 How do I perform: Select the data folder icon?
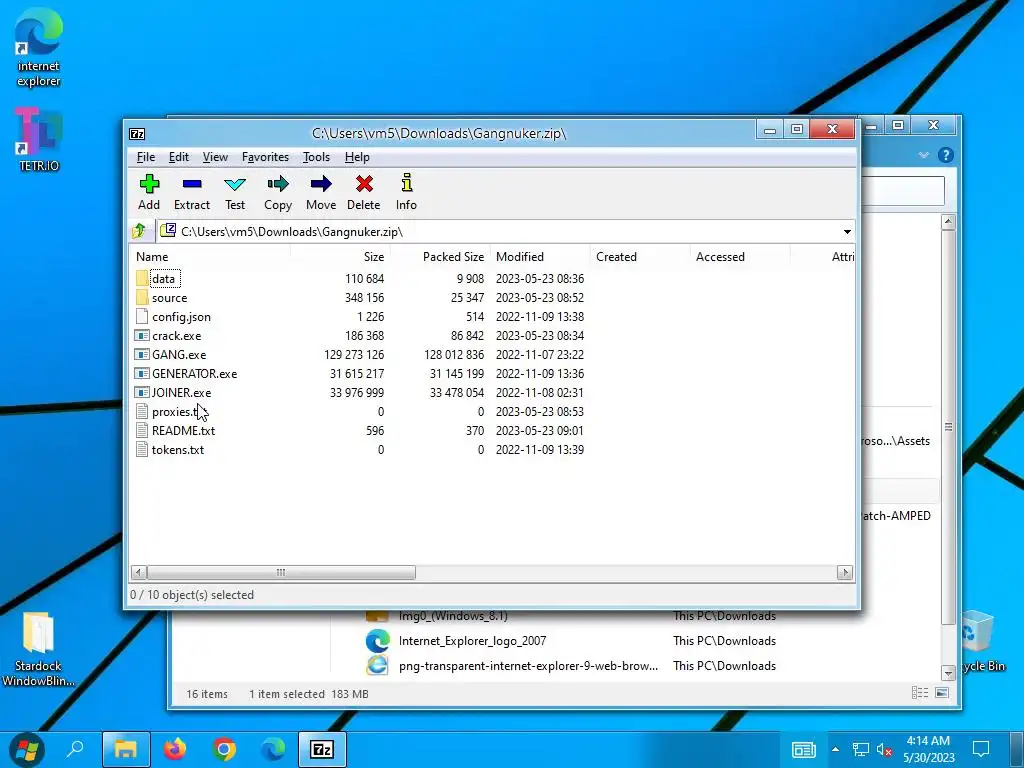142,279
